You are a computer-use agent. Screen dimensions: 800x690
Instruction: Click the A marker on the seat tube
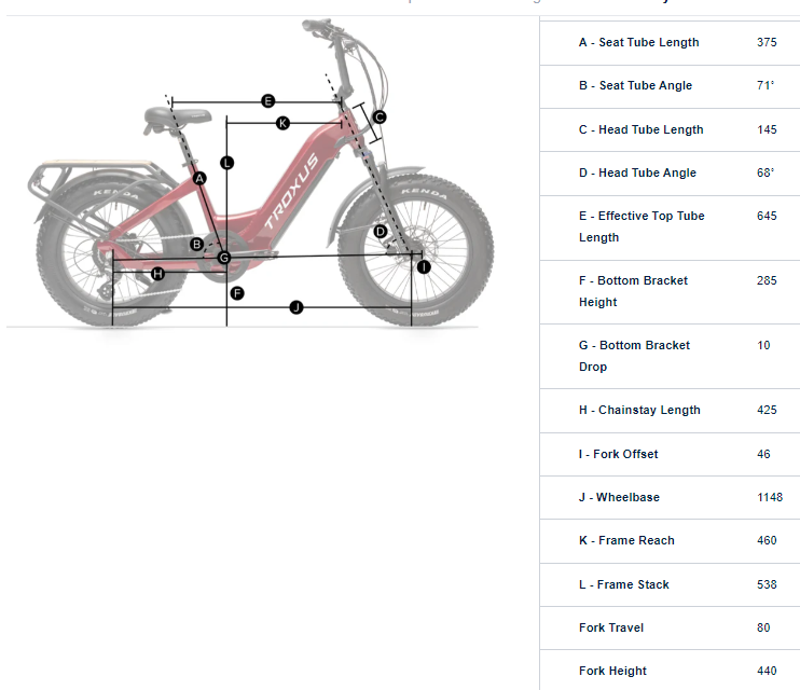coord(199,179)
